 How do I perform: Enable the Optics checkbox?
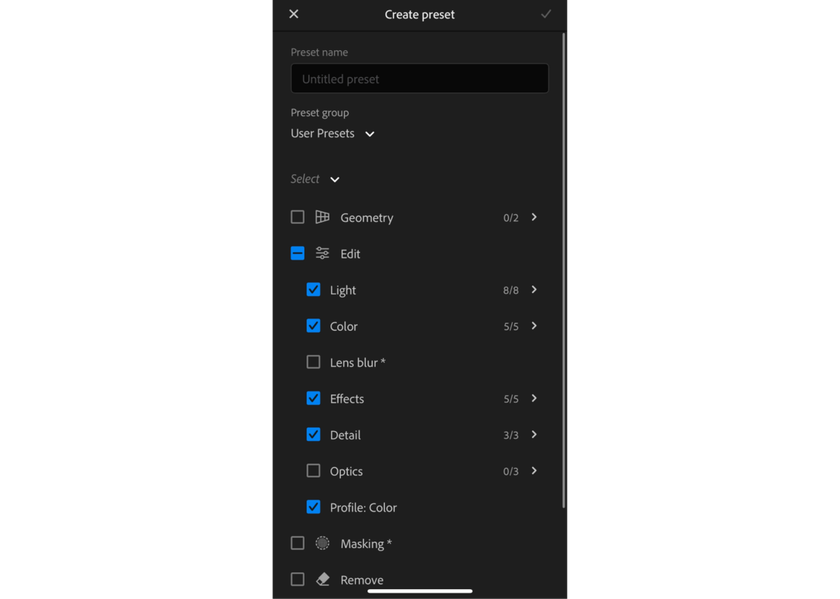313,471
